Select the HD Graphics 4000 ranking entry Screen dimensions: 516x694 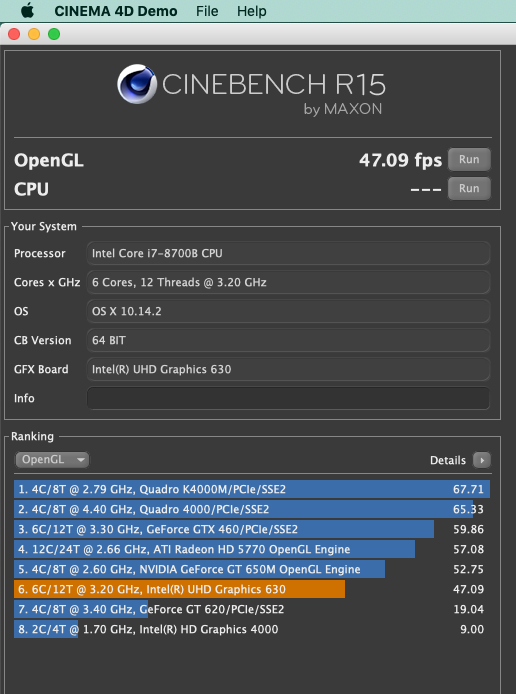(252, 629)
